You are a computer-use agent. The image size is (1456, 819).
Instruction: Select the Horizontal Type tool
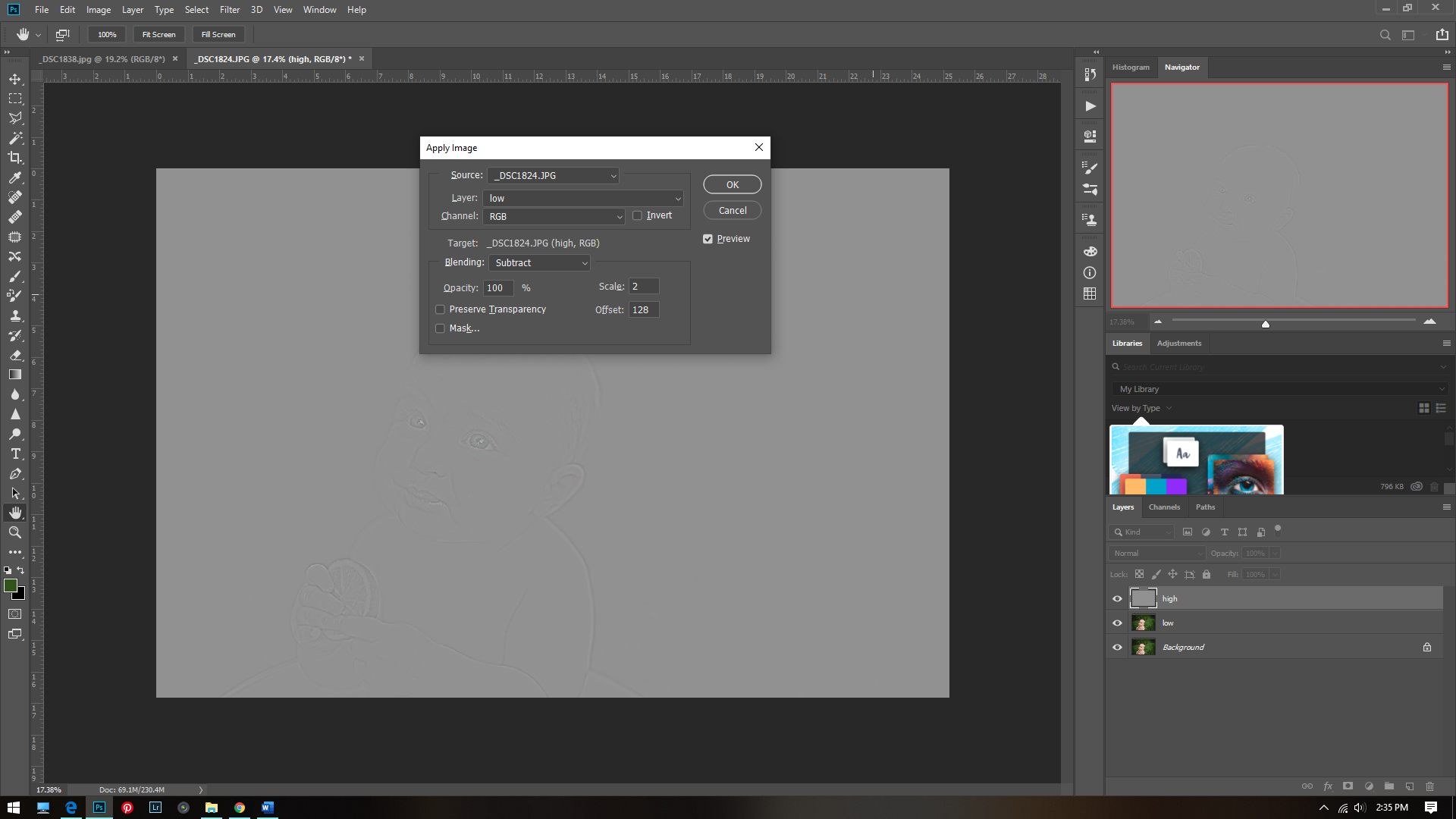point(15,453)
